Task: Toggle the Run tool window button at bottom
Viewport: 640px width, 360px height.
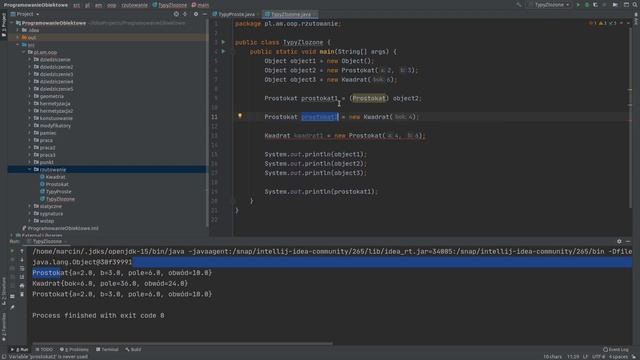Action: (x=19, y=349)
